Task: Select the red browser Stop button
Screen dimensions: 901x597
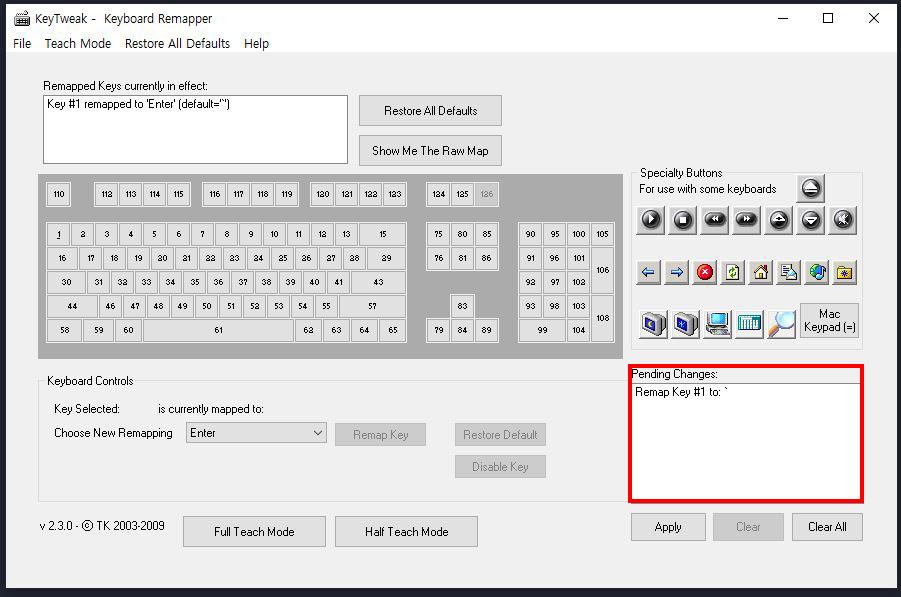Action: (704, 272)
